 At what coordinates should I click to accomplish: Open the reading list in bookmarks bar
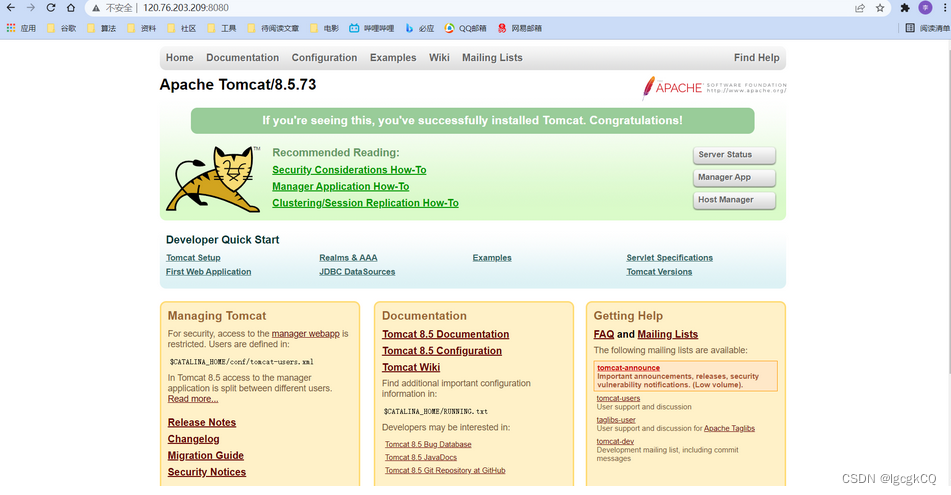pos(927,28)
